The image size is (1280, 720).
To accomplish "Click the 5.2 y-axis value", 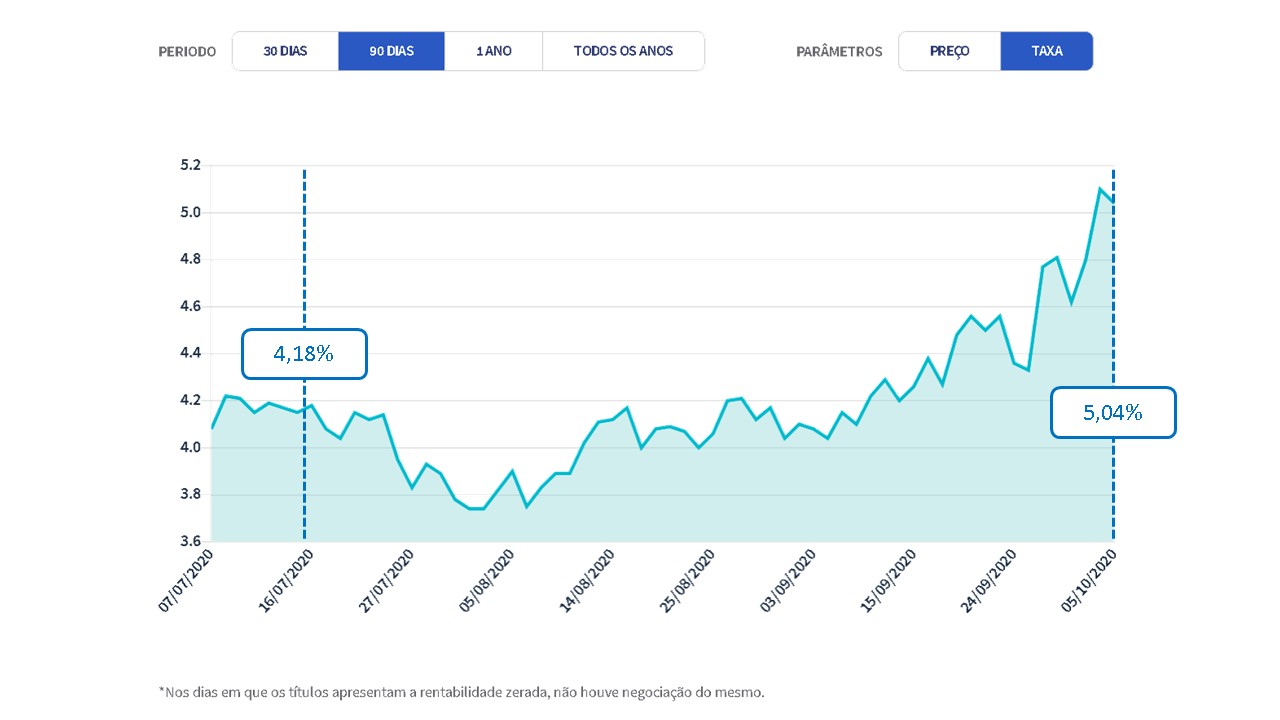I will (191, 165).
